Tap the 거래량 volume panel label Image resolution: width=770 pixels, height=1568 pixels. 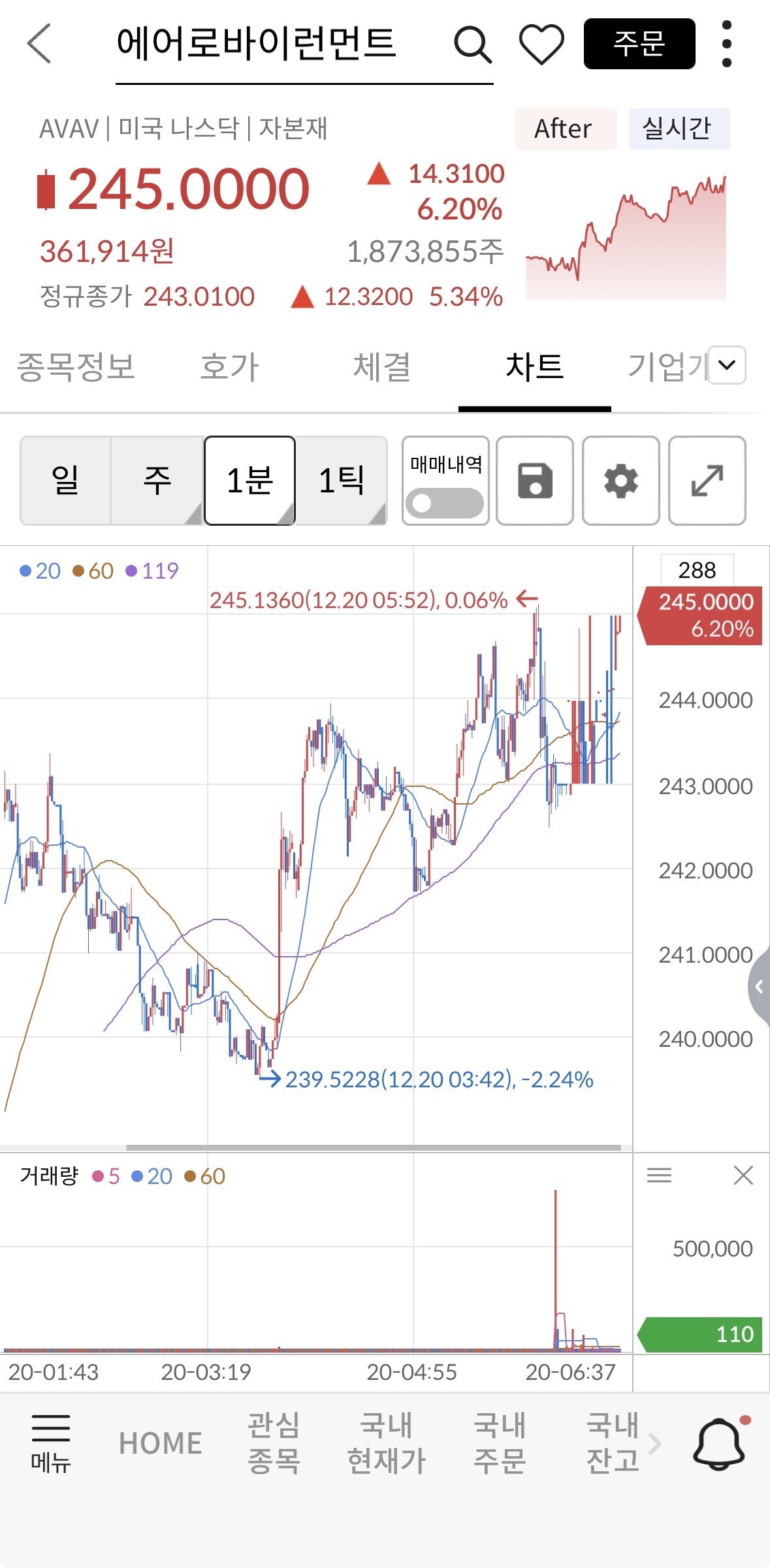49,1176
